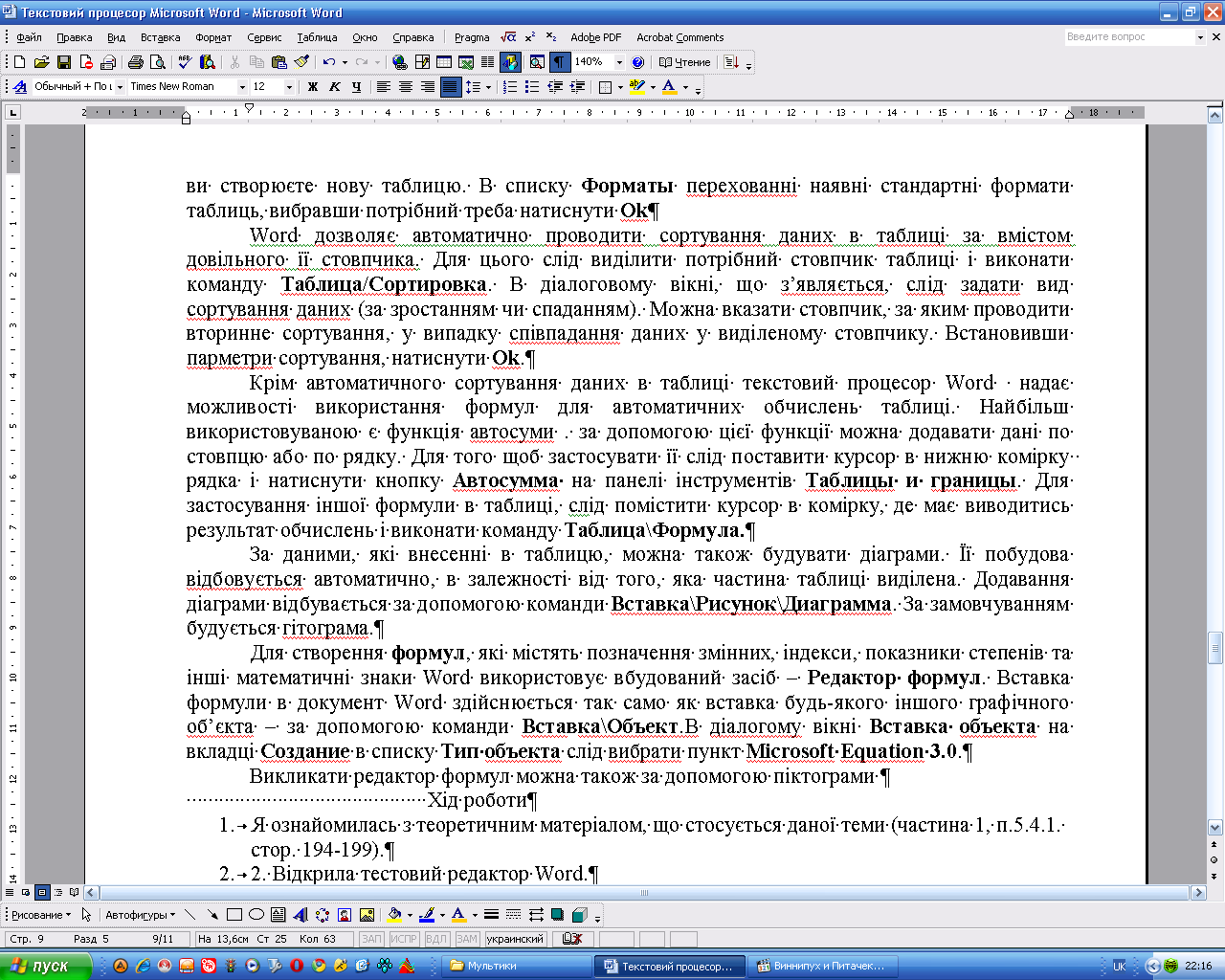Click the украинский language status field
The height and width of the screenshot is (980, 1225).
pyautogui.click(x=516, y=939)
